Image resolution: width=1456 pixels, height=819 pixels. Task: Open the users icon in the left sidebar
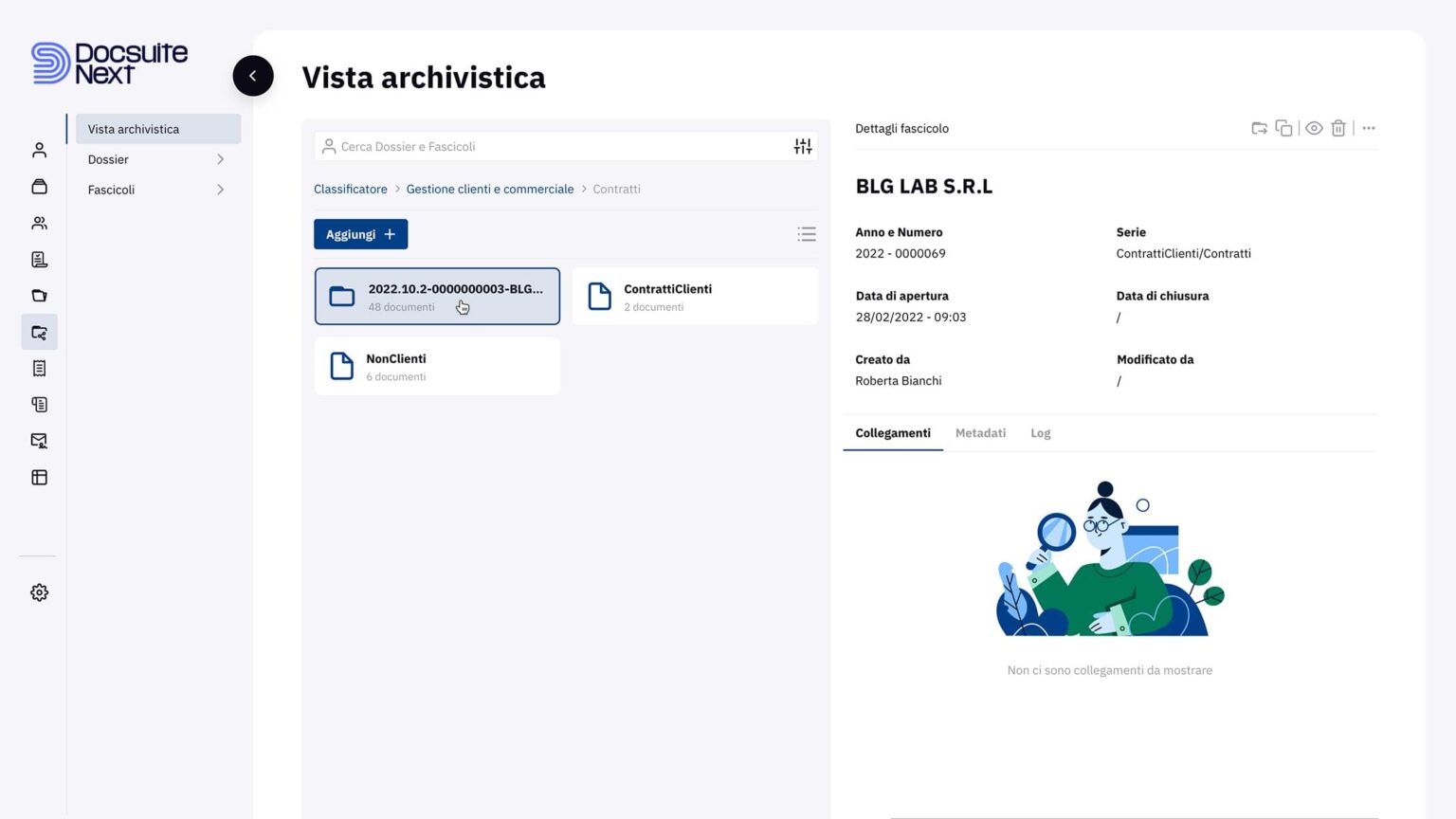(39, 222)
